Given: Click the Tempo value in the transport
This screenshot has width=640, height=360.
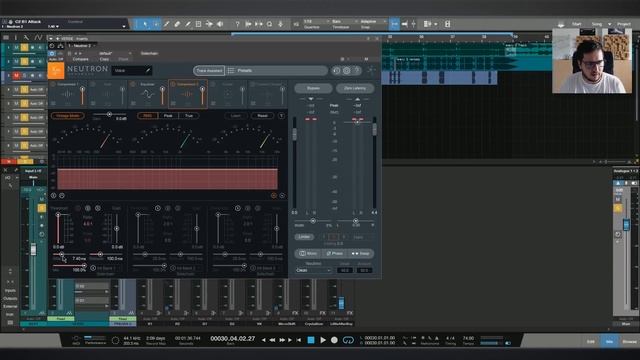Looking at the screenshot, I should tap(468, 338).
